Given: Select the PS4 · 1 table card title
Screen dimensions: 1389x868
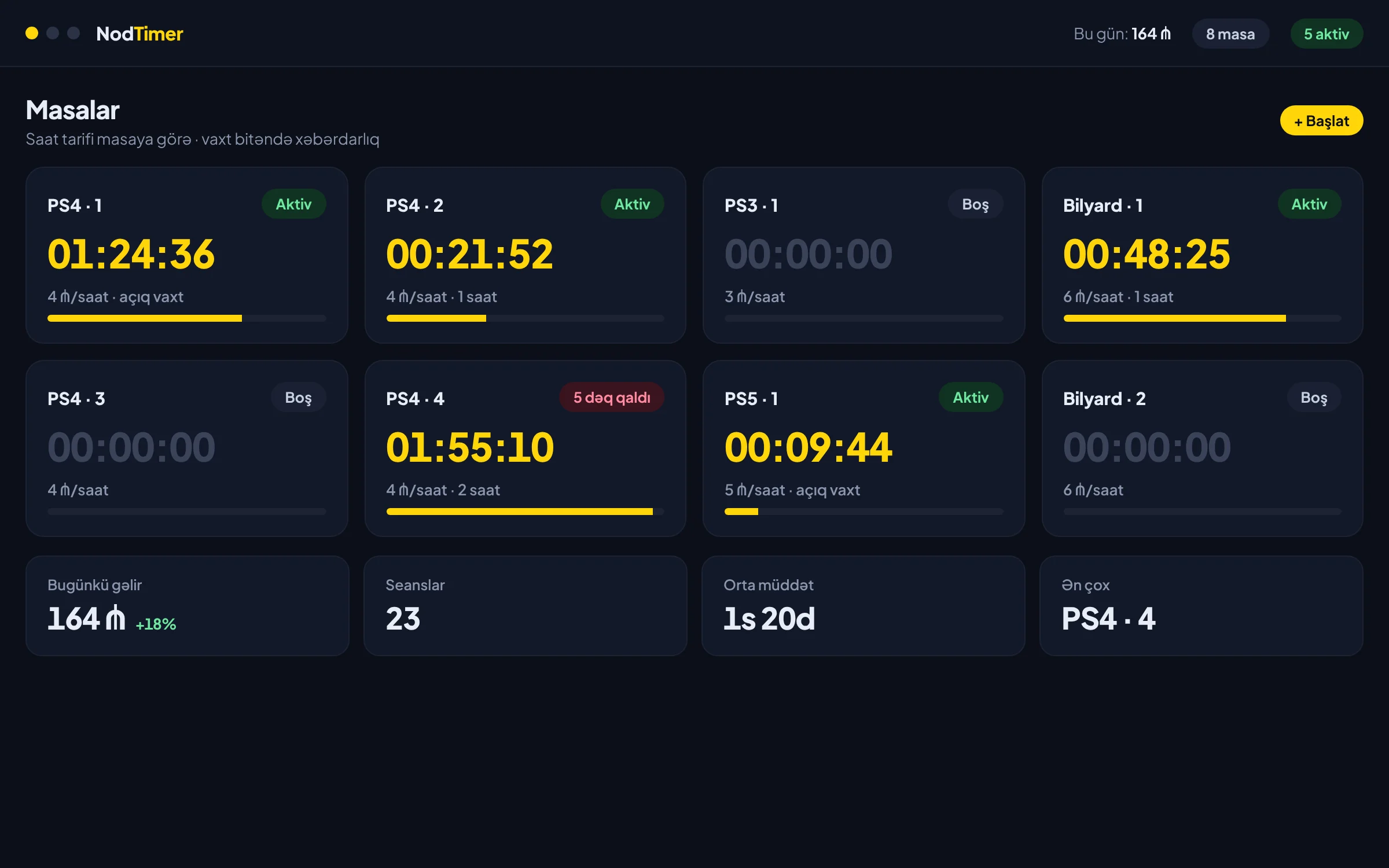Looking at the screenshot, I should 75,205.
